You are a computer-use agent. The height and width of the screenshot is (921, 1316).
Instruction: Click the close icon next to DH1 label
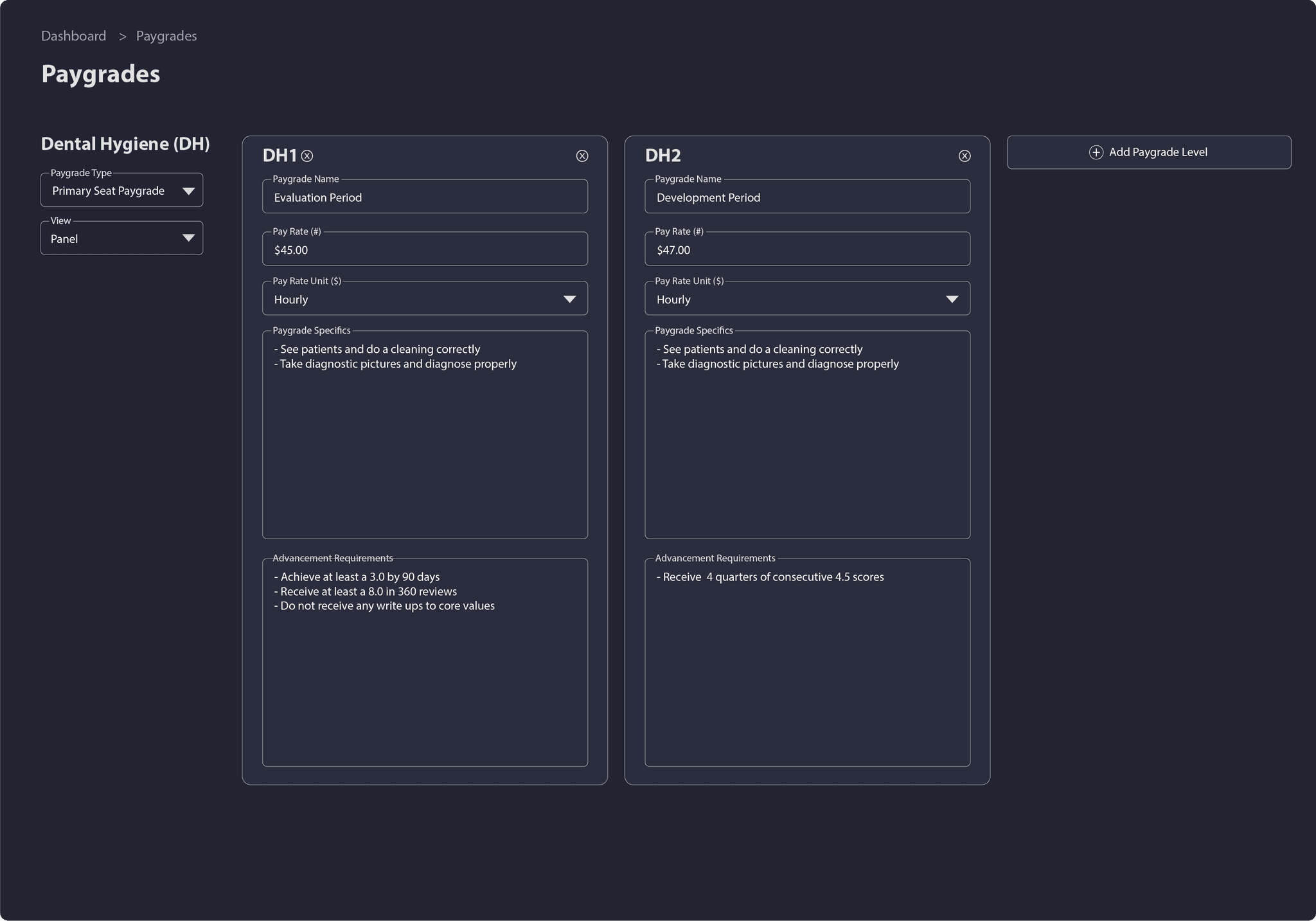(308, 155)
